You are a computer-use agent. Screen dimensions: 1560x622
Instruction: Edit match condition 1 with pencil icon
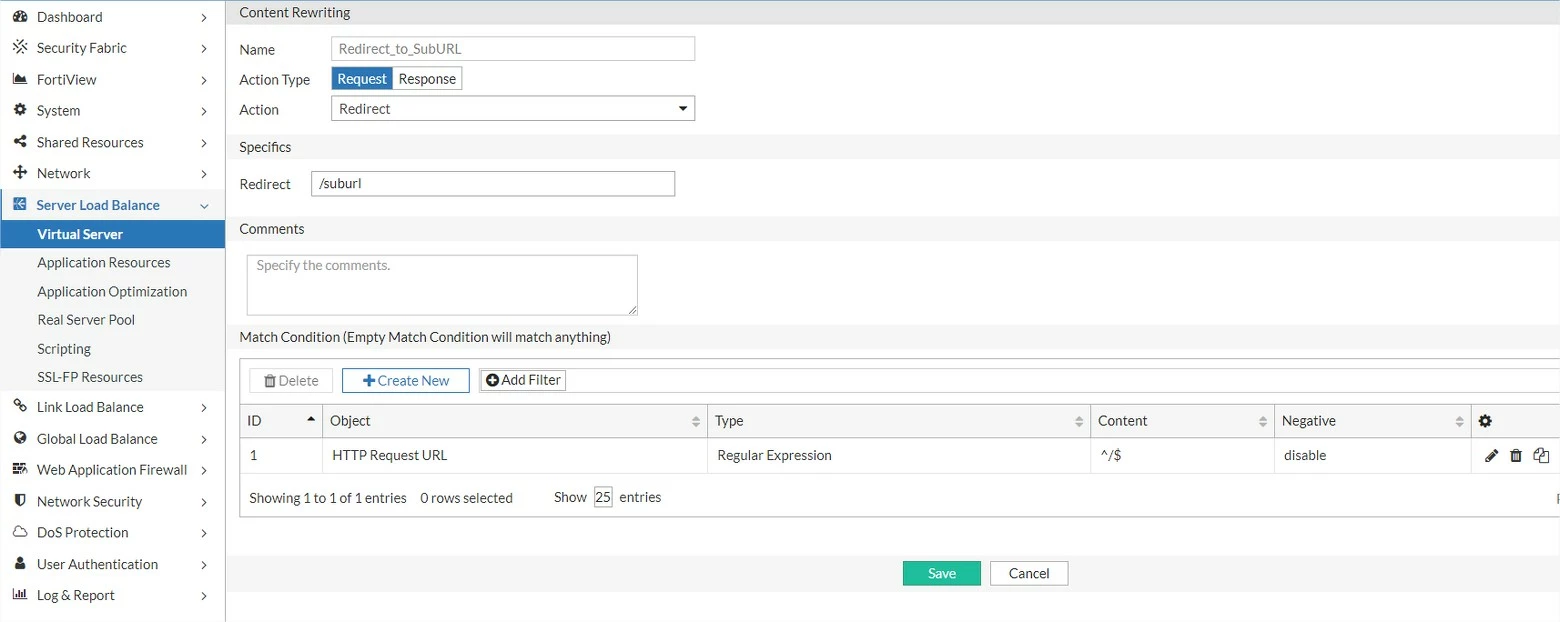pyautogui.click(x=1491, y=455)
